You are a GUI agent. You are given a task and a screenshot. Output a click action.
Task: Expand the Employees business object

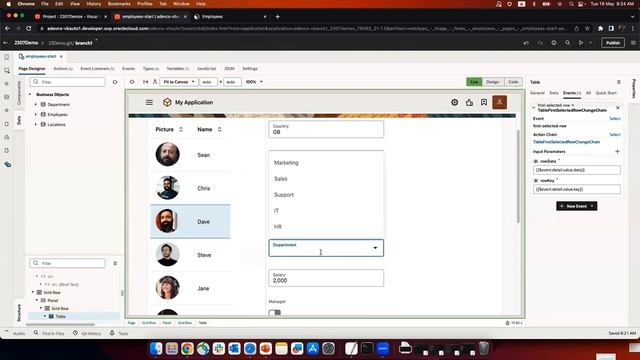click(x=36, y=114)
